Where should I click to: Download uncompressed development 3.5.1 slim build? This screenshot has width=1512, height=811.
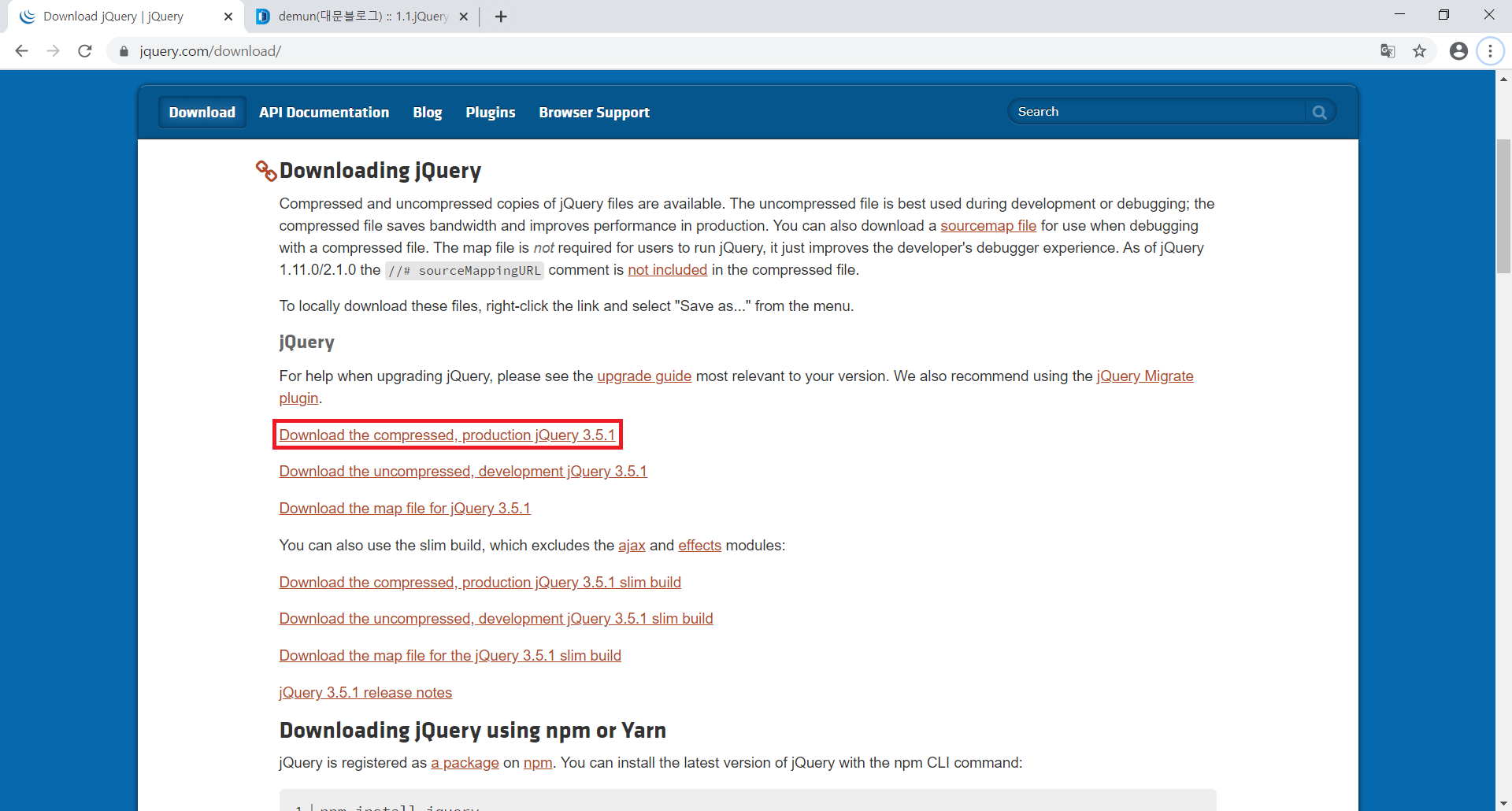(496, 619)
